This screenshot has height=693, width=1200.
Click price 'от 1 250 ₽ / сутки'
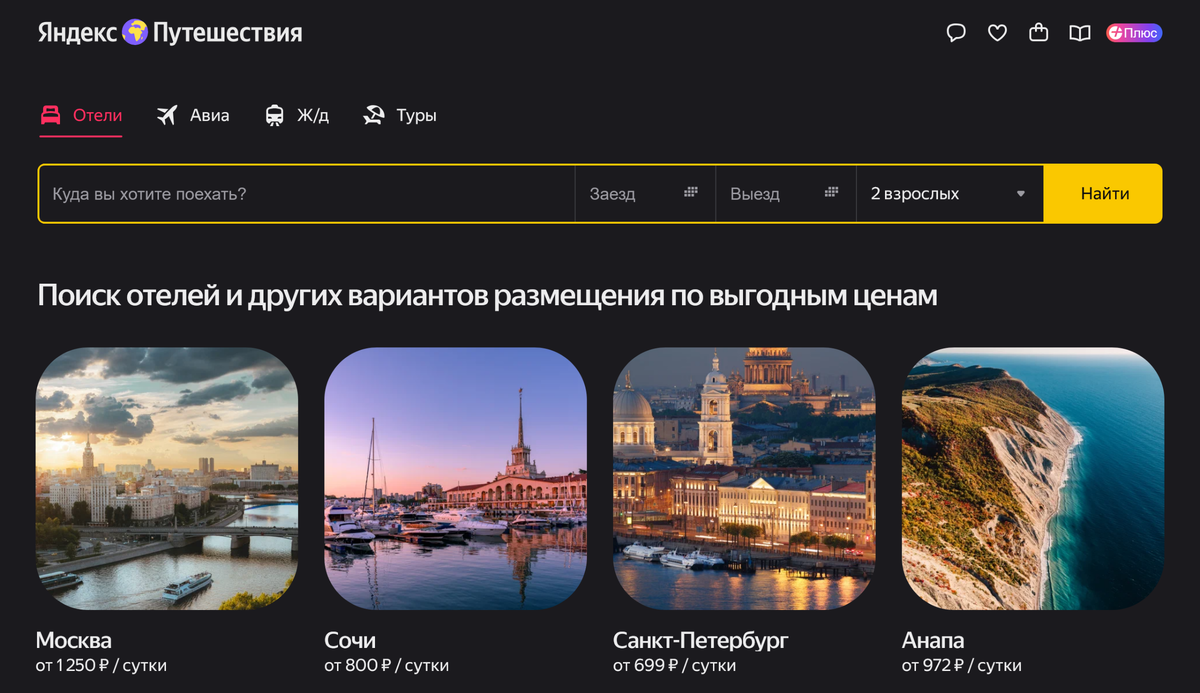[101, 665]
